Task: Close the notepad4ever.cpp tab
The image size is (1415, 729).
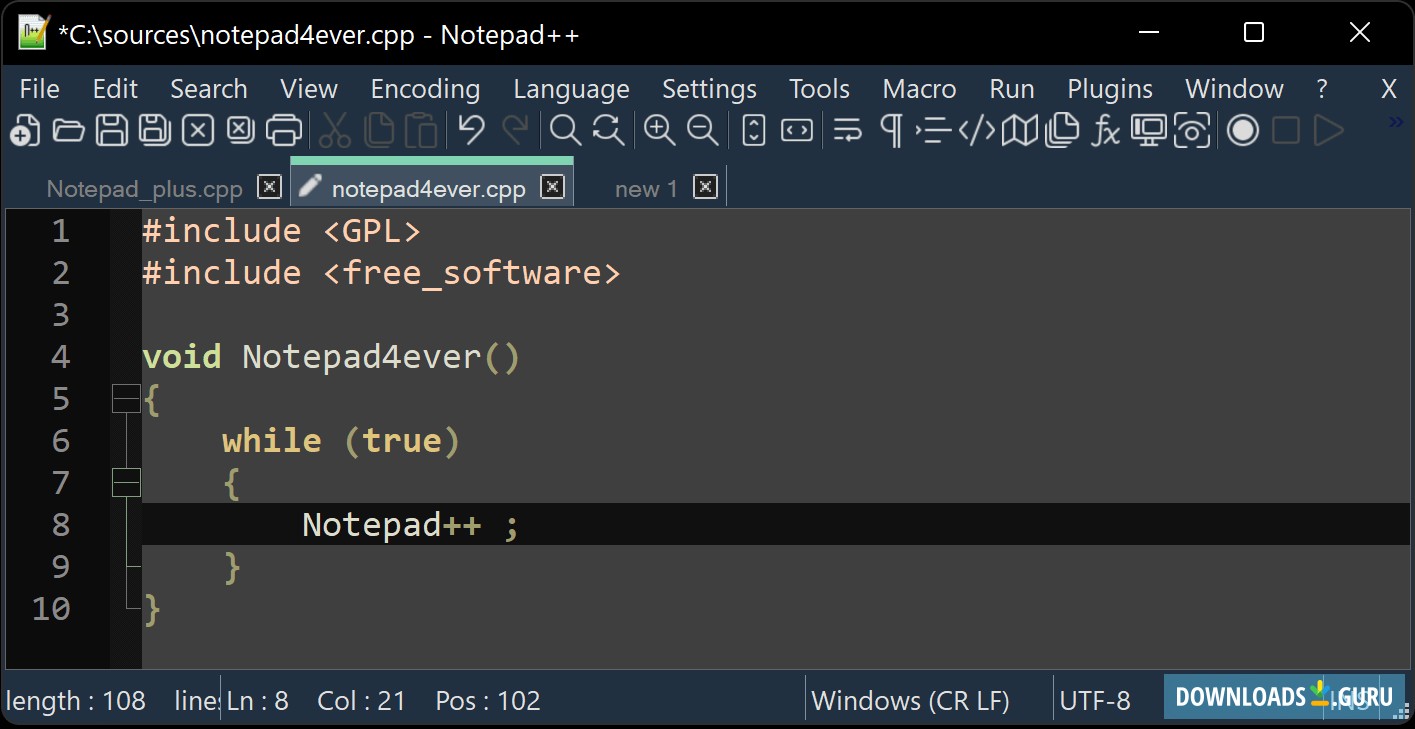Action: [x=552, y=186]
